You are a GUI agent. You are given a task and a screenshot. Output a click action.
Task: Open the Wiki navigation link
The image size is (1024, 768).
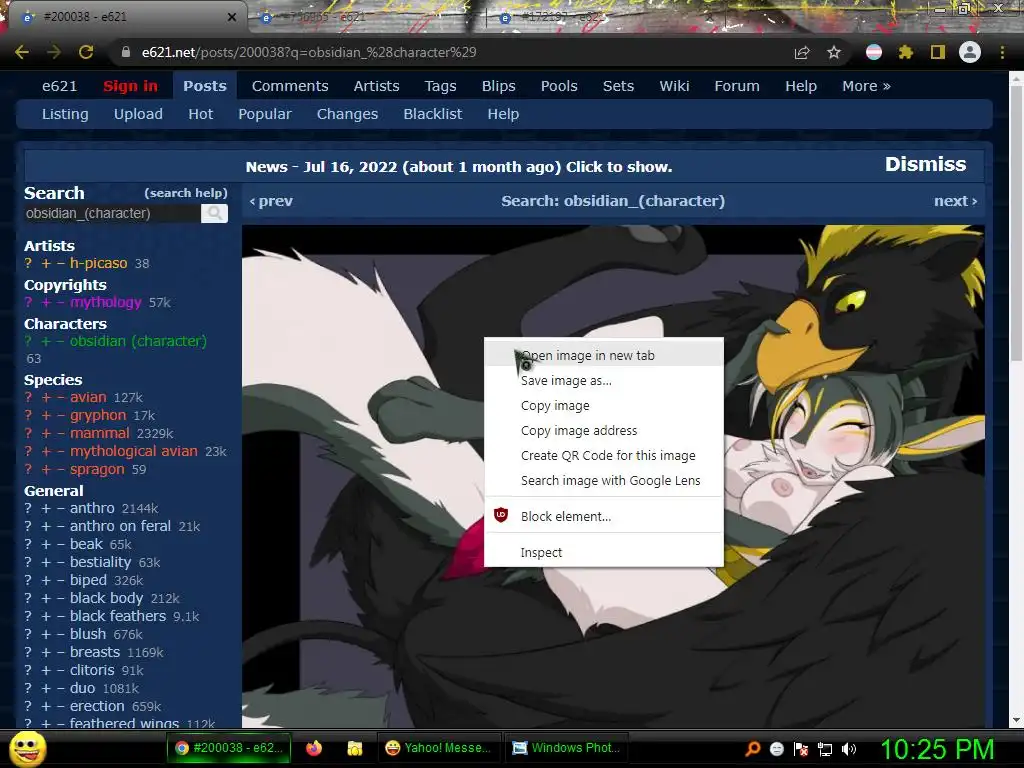coord(674,86)
